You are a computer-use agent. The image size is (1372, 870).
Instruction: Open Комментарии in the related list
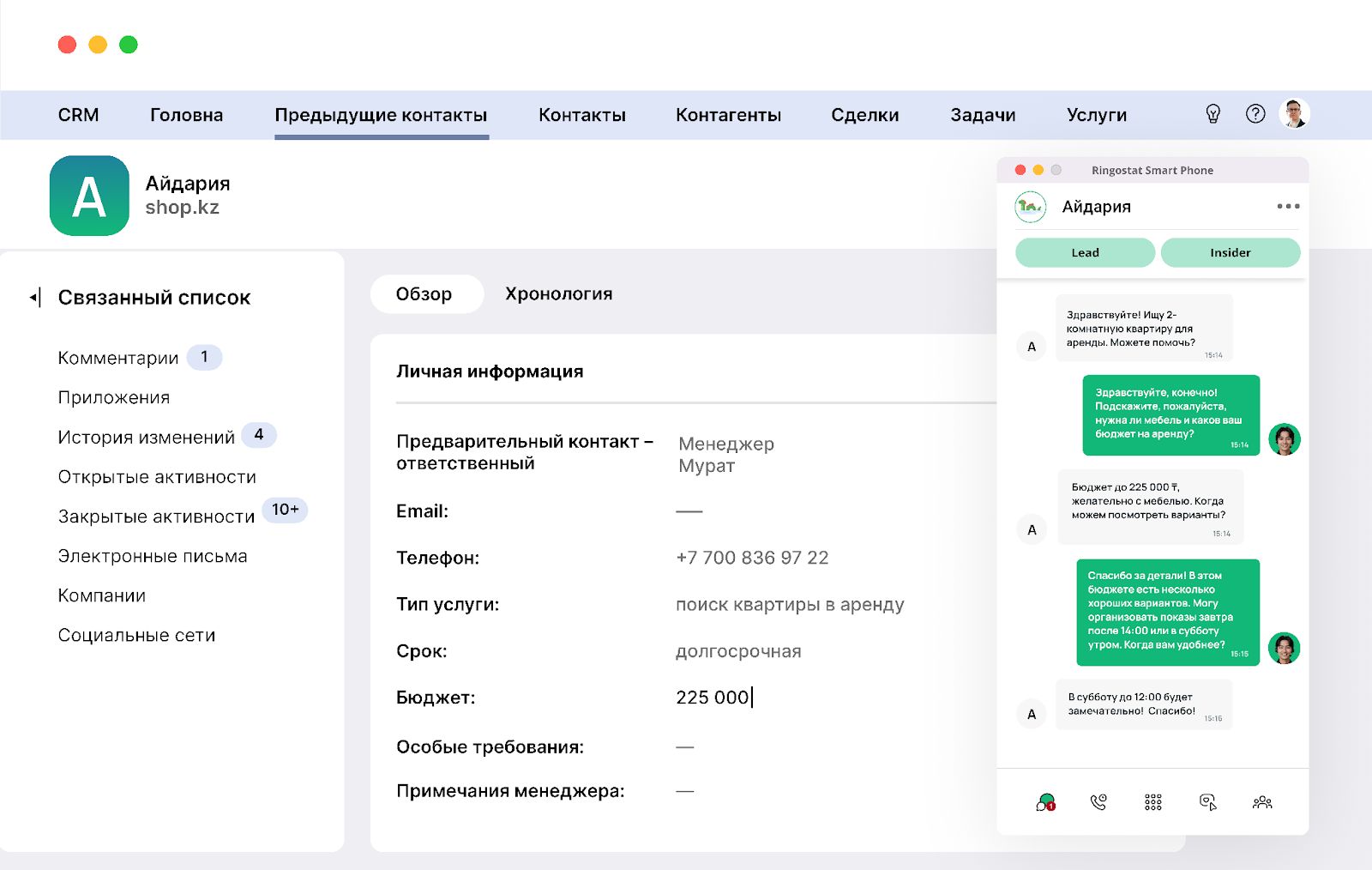click(118, 358)
